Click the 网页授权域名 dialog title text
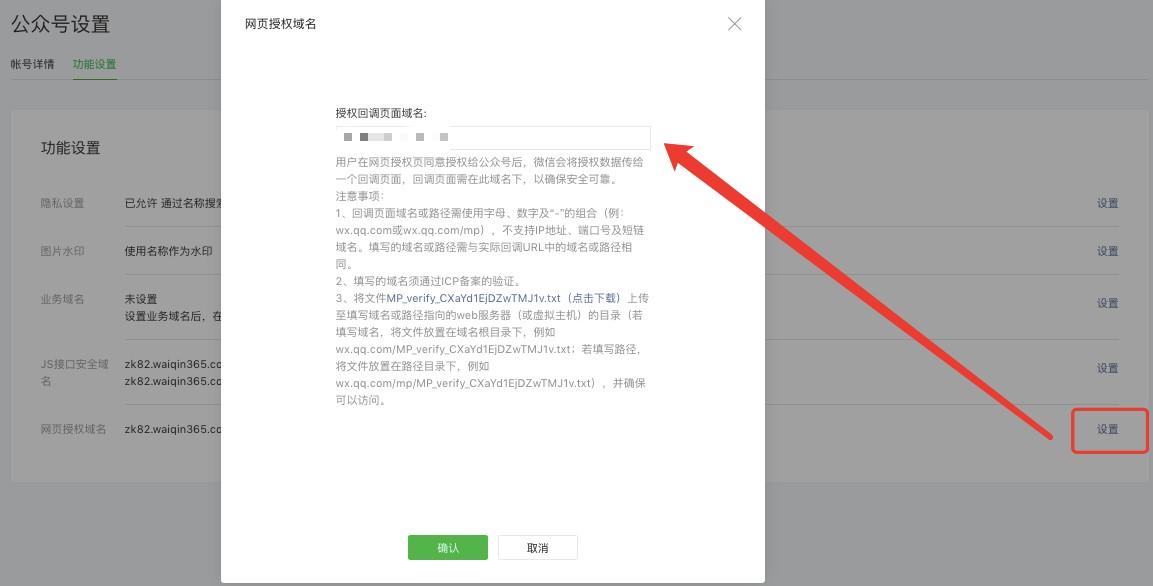Image resolution: width=1153 pixels, height=586 pixels. pyautogui.click(x=281, y=24)
